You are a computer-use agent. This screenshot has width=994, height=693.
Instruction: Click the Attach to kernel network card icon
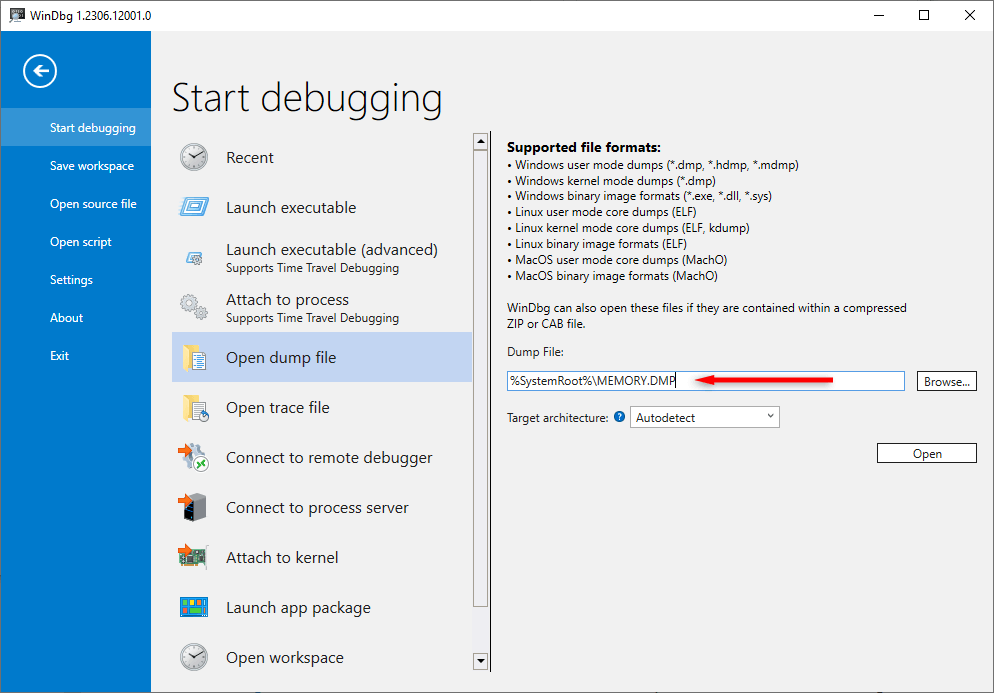[x=193, y=557]
